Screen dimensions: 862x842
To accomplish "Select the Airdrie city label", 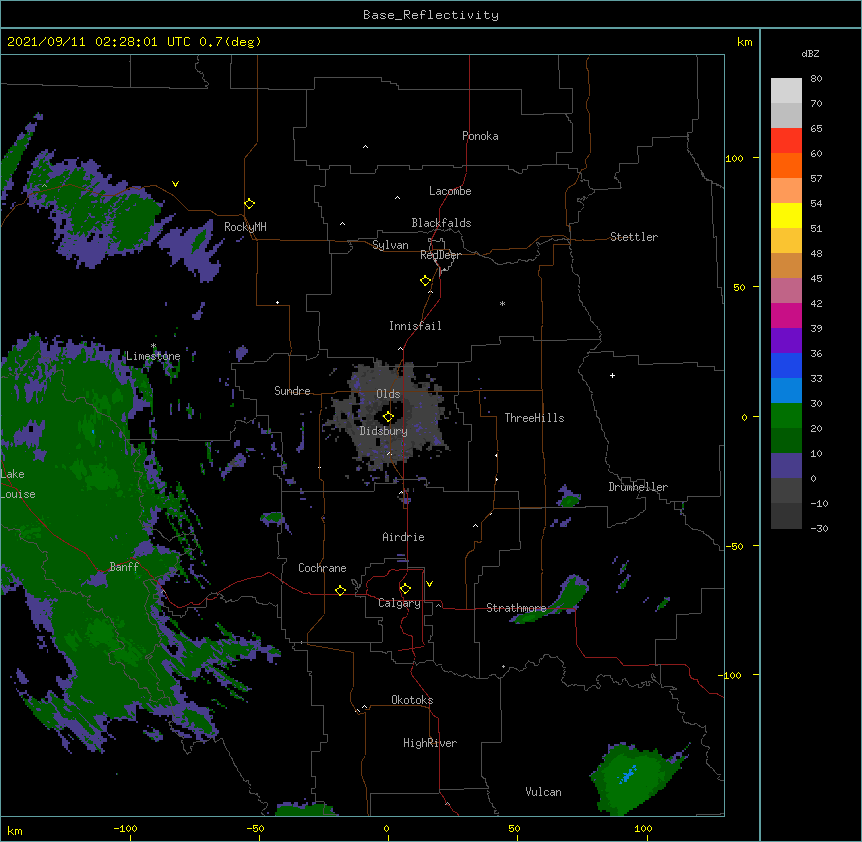I will click(403, 537).
